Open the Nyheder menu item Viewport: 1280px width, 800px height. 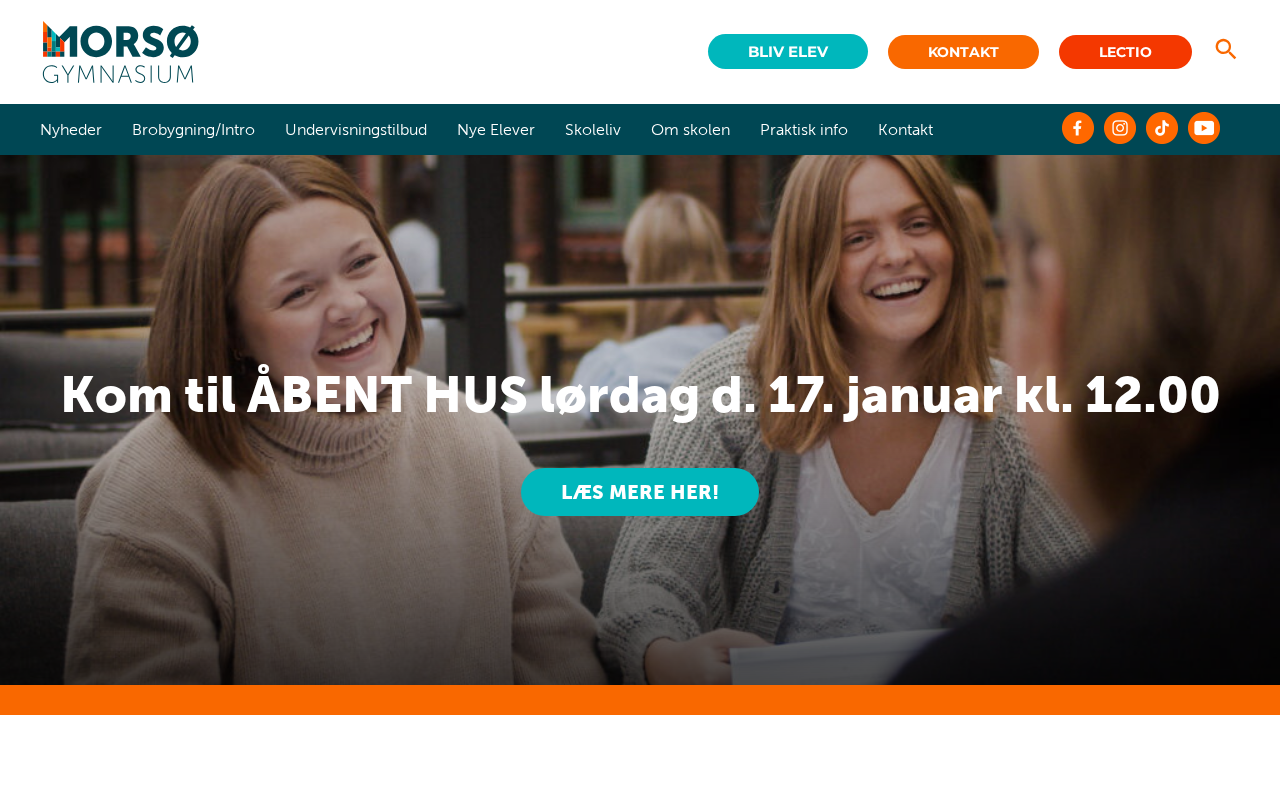[71, 129]
